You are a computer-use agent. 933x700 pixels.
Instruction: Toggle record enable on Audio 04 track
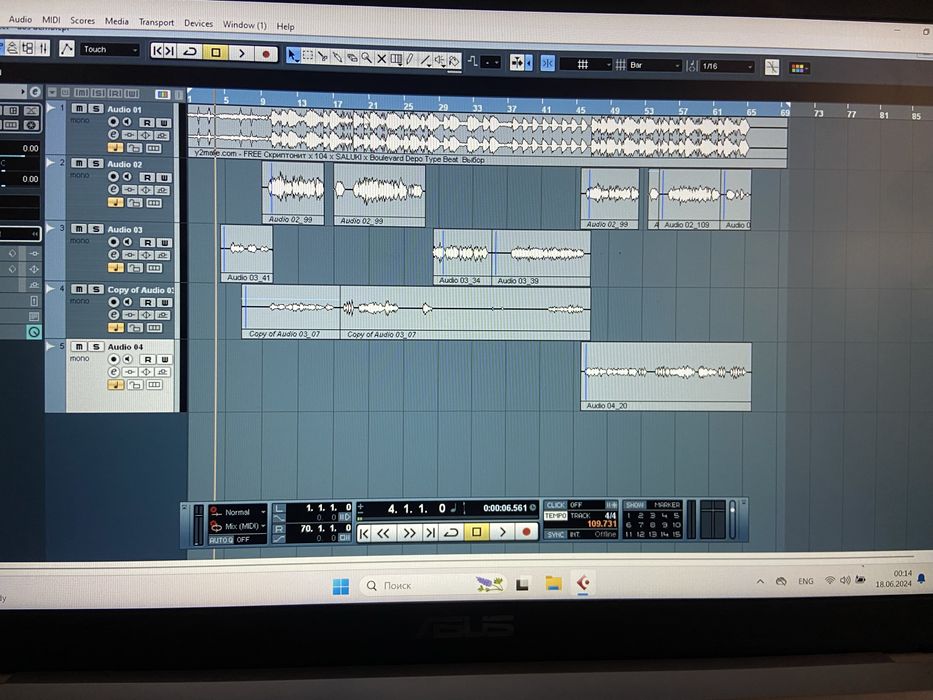pos(113,359)
